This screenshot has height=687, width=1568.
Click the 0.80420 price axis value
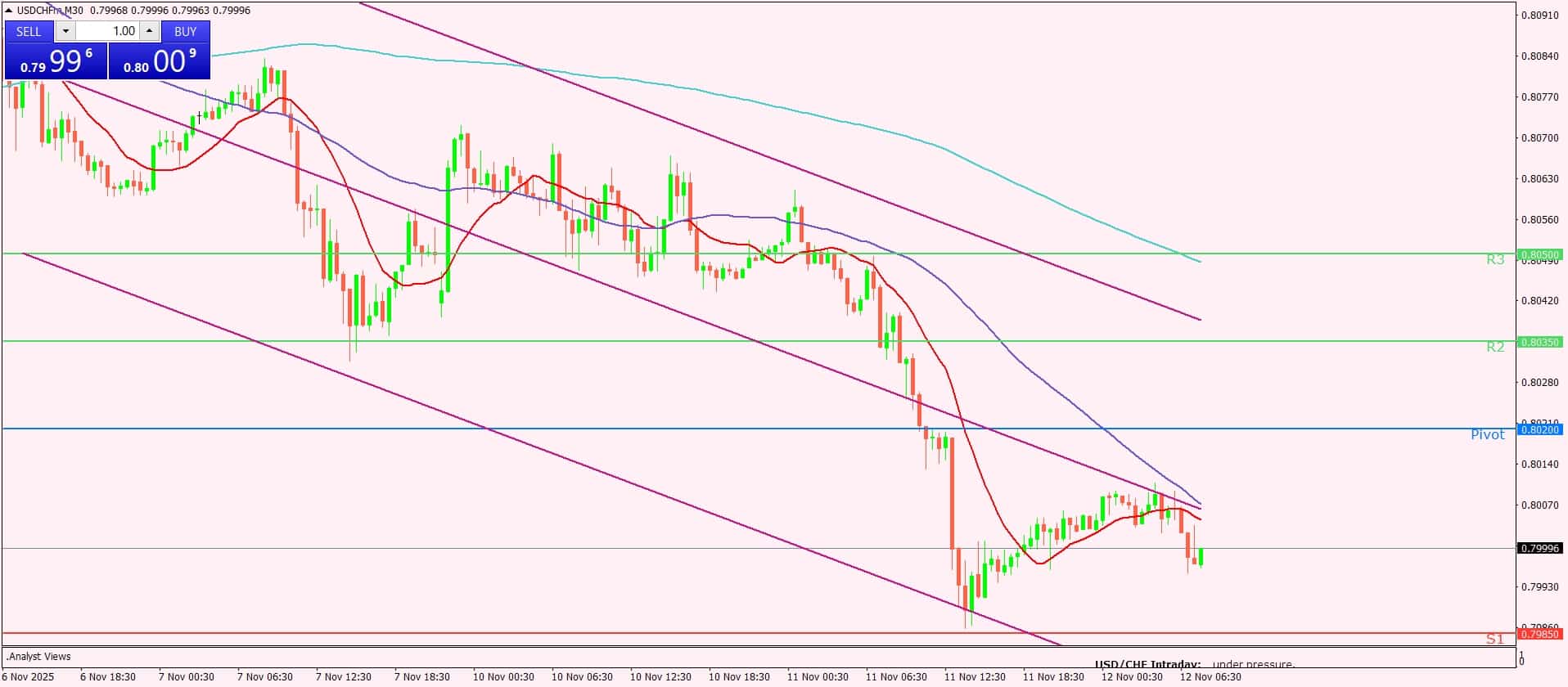(x=1539, y=301)
